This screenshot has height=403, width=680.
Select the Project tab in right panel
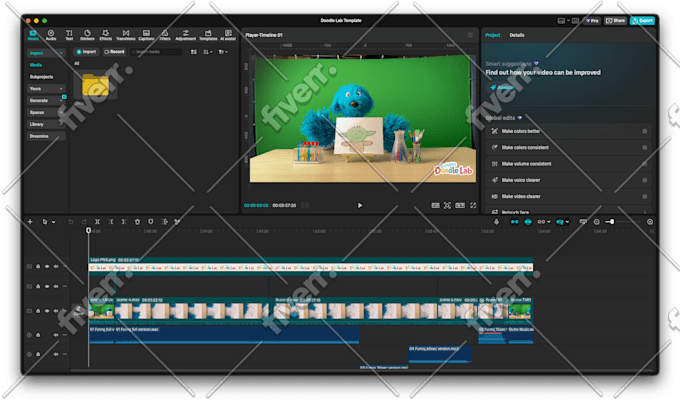(x=493, y=35)
